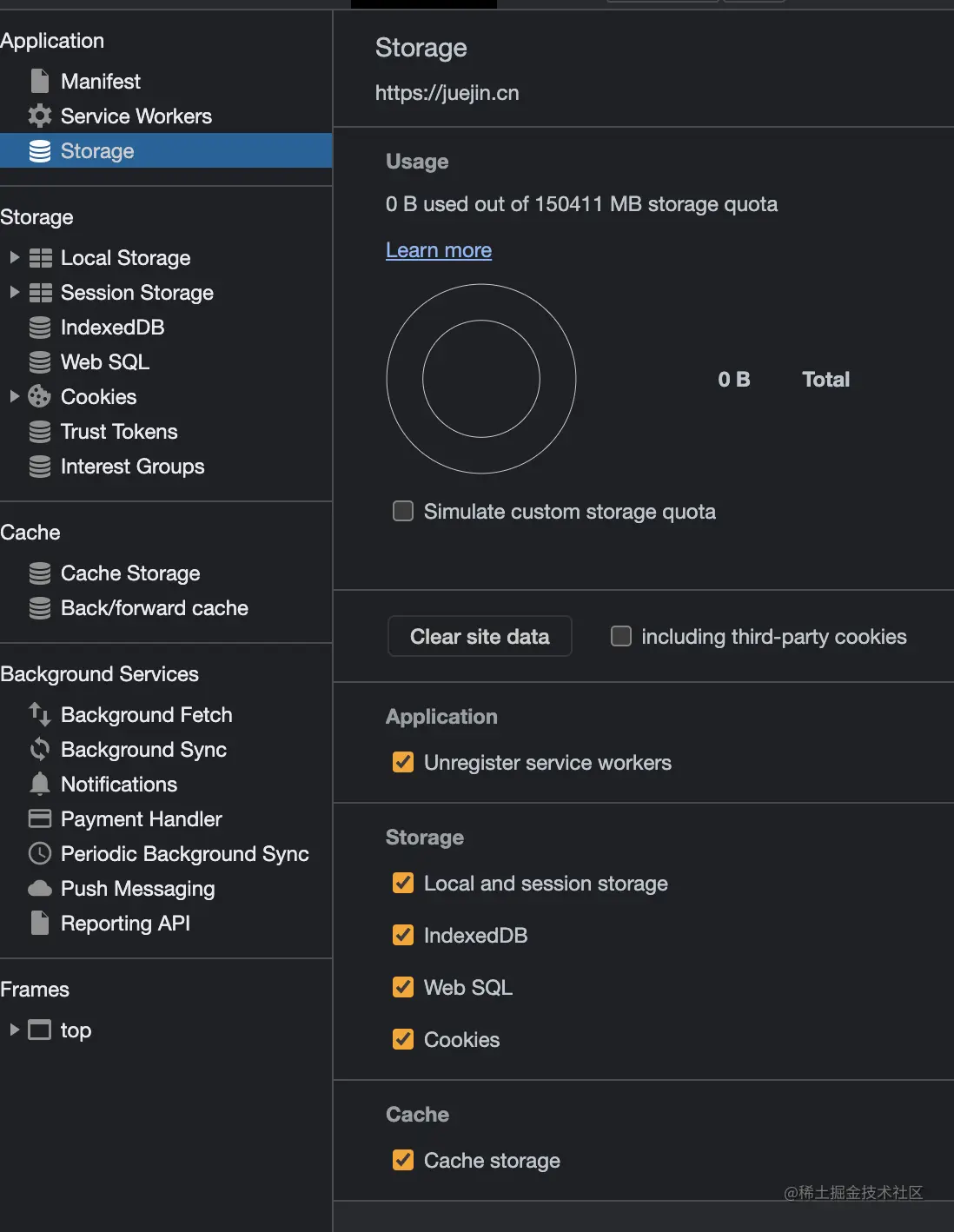The image size is (954, 1232).
Task: Select IndexedDB in the sidebar
Action: [112, 328]
